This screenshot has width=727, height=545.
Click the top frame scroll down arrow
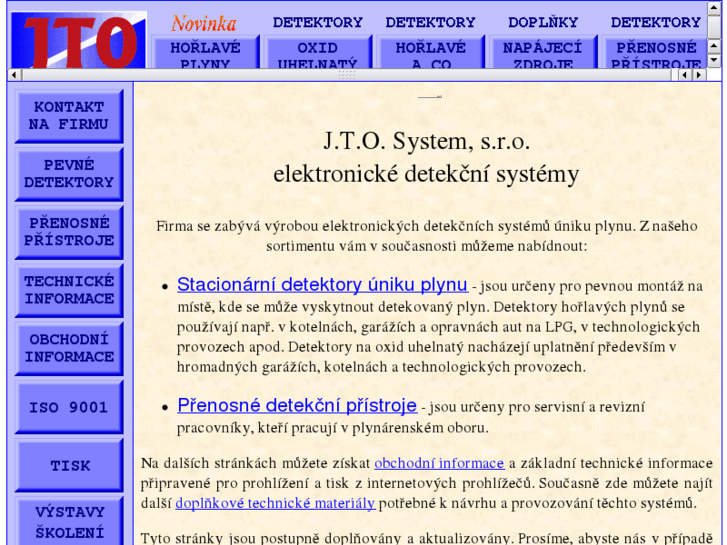pyautogui.click(x=714, y=61)
